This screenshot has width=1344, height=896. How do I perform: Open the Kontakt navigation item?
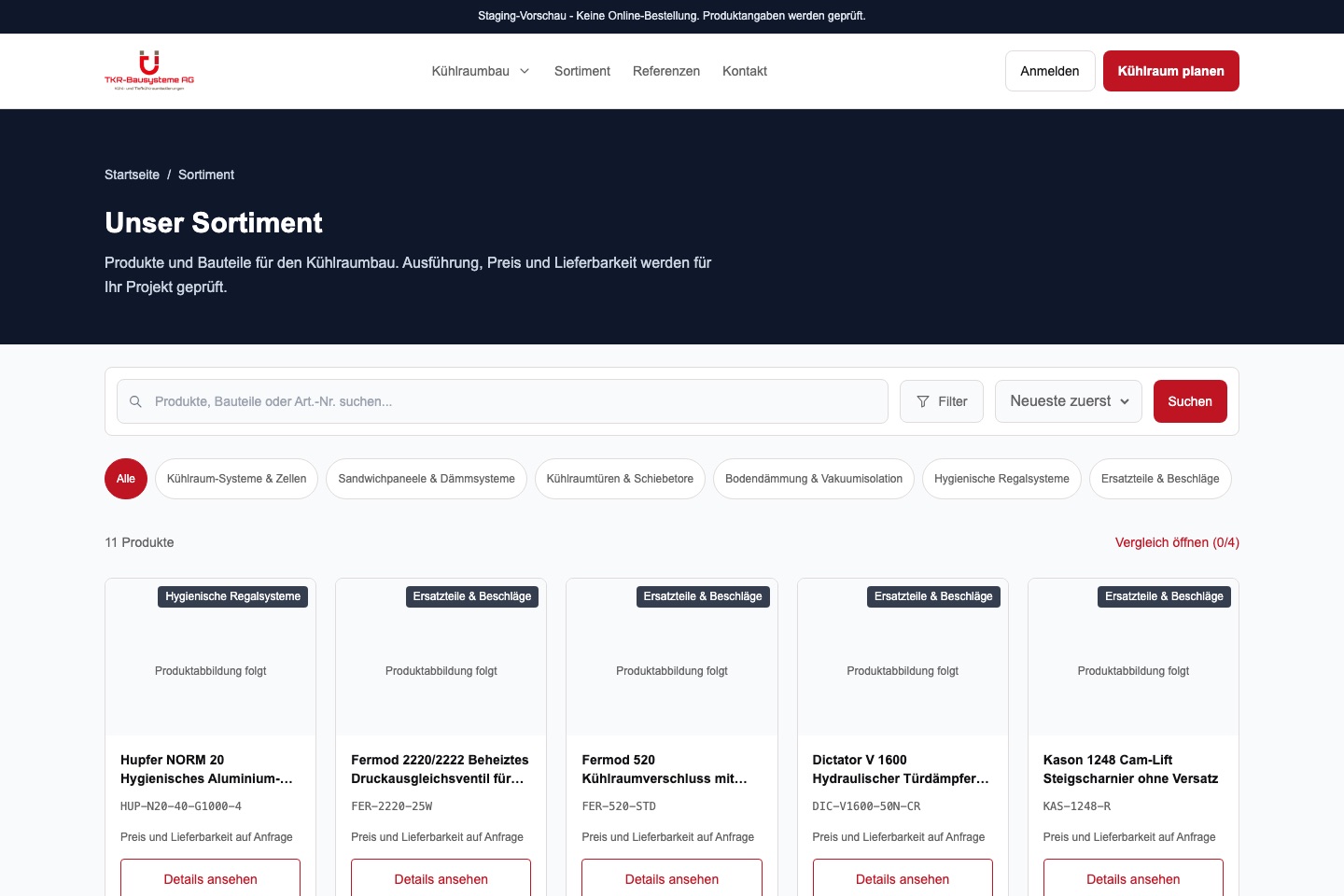pyautogui.click(x=745, y=71)
